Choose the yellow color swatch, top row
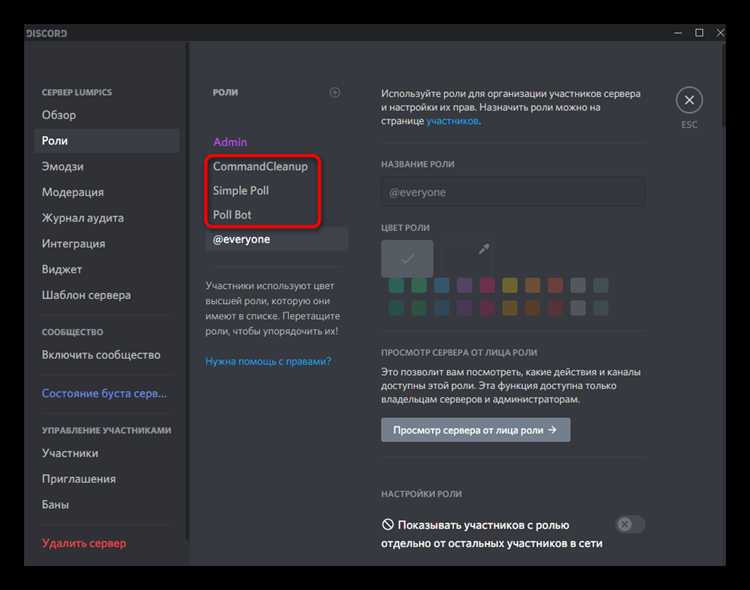Image resolution: width=750 pixels, height=590 pixels. coord(510,285)
